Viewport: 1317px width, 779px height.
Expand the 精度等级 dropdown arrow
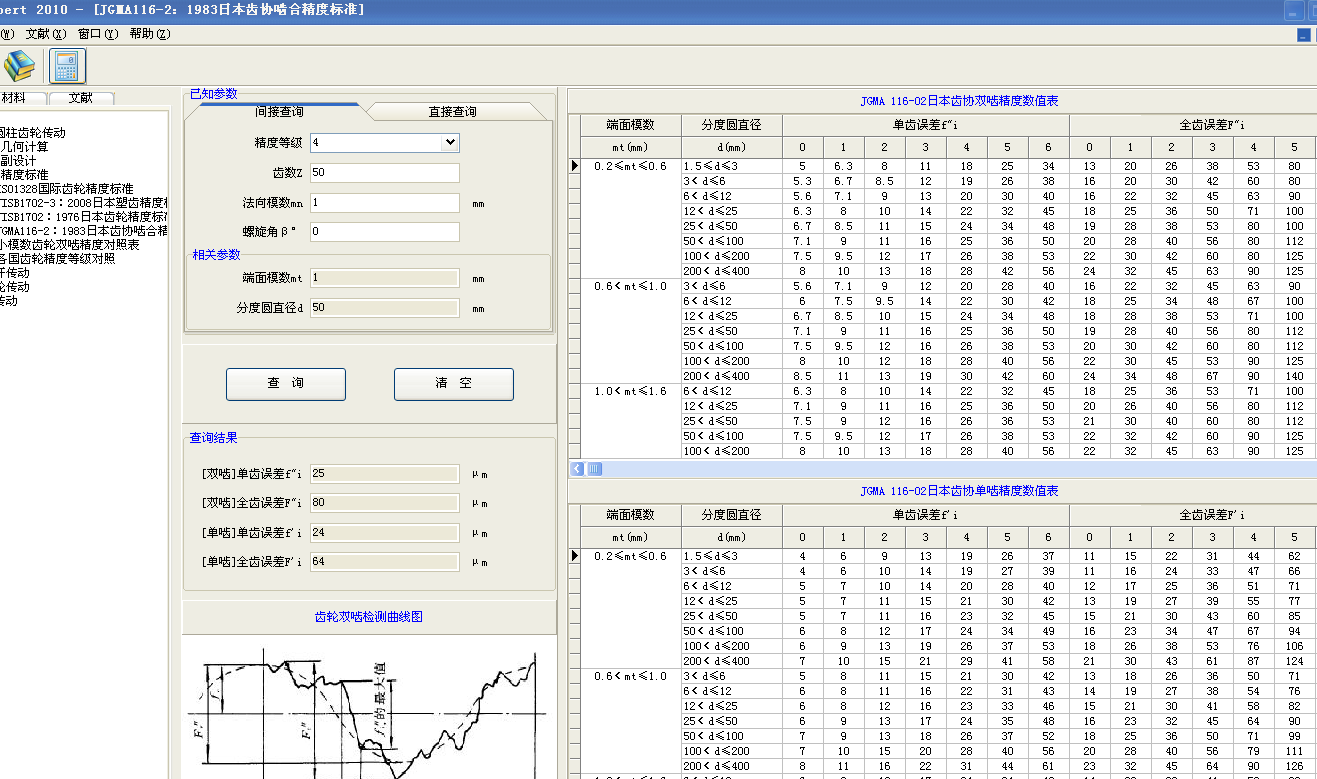(450, 143)
